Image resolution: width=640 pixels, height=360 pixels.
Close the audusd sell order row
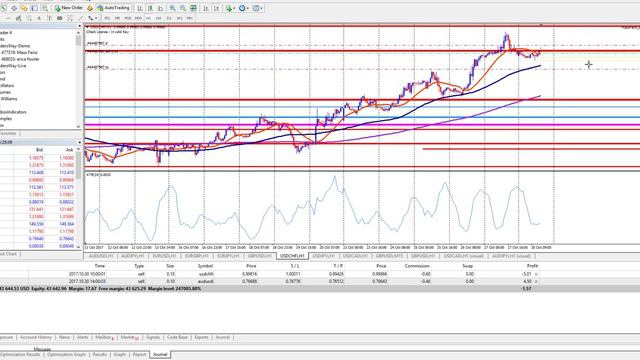pyautogui.click(x=536, y=281)
